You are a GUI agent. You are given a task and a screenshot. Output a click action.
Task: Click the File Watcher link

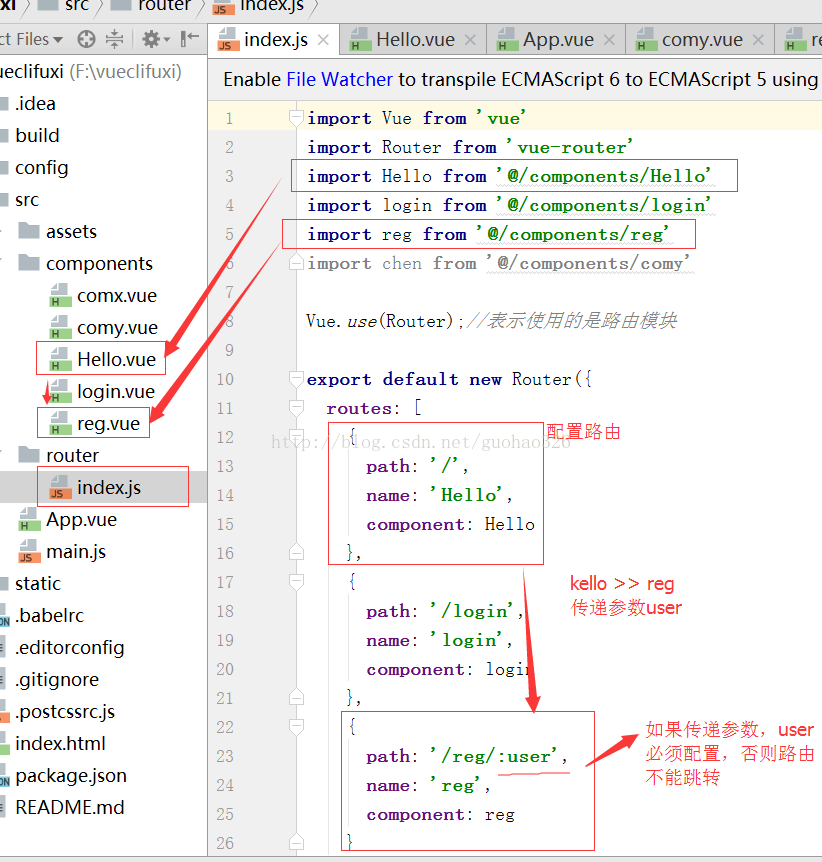coord(339,80)
